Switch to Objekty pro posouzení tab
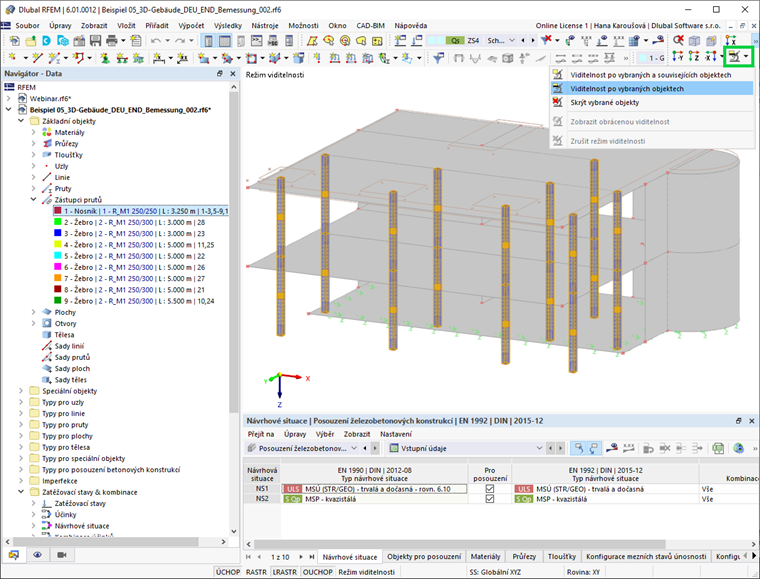760x579 pixels. point(424,557)
